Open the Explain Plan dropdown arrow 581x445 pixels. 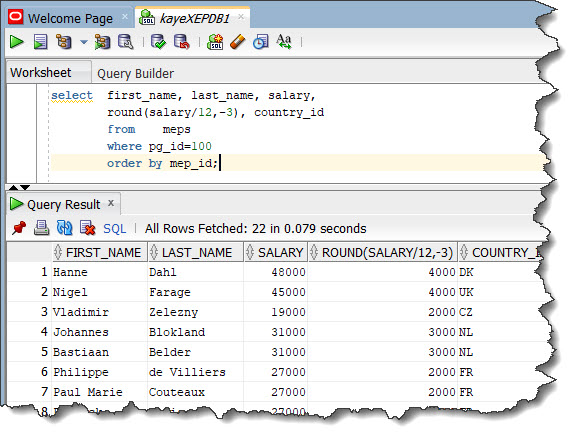coord(84,42)
